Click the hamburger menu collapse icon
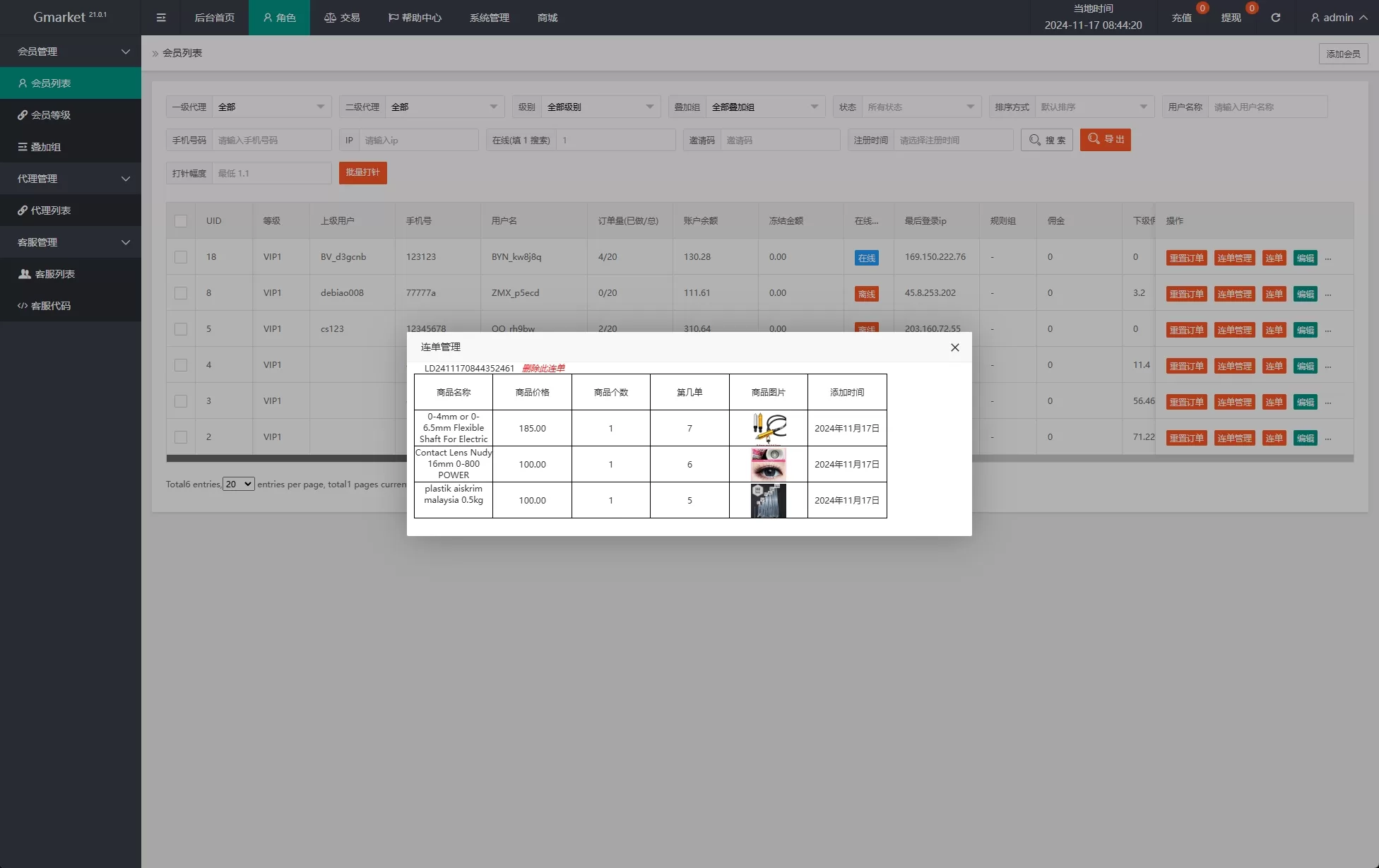 tap(161, 18)
